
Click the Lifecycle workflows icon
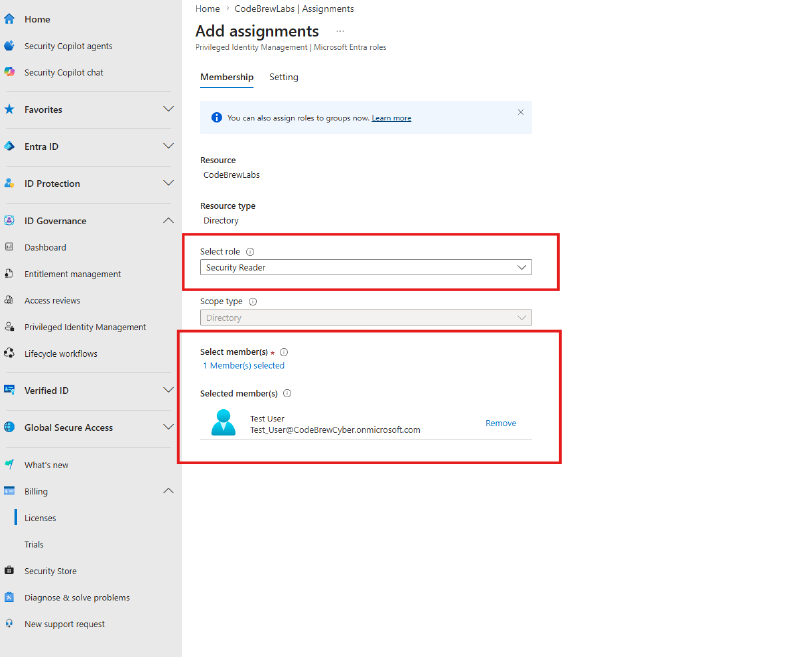tap(9, 353)
